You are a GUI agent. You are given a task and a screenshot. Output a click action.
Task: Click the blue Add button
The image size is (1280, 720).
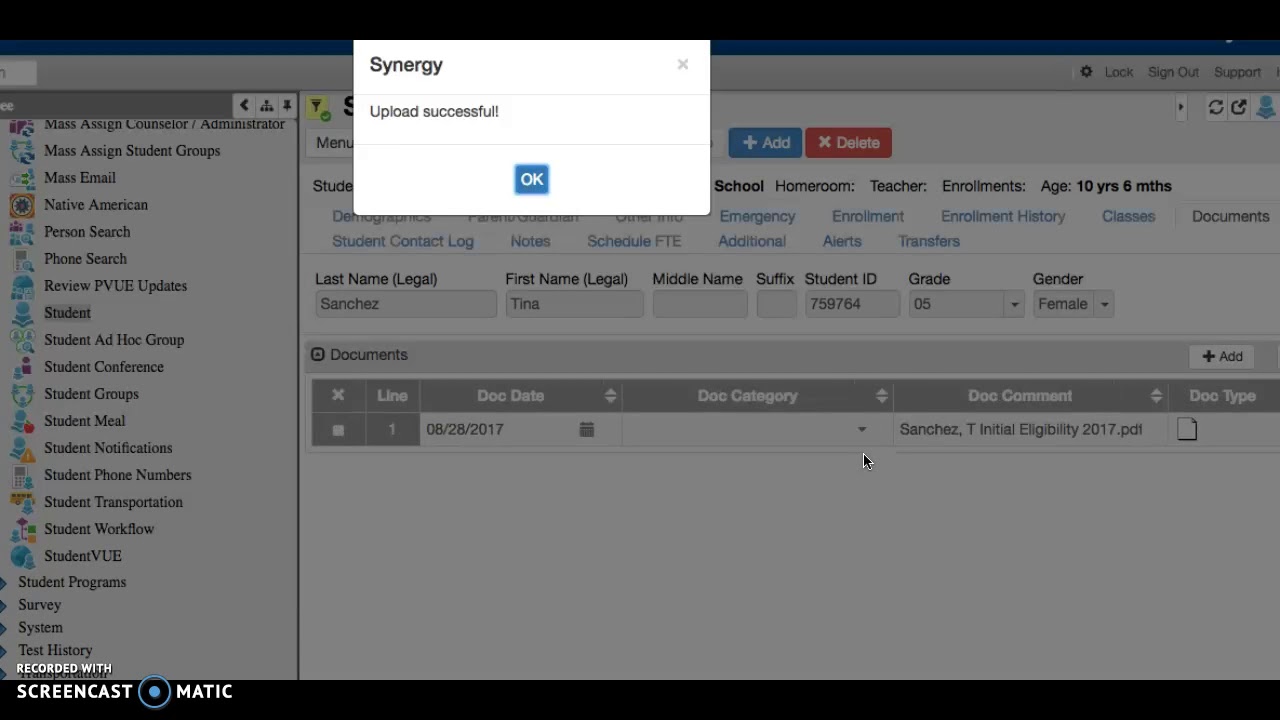coord(765,143)
